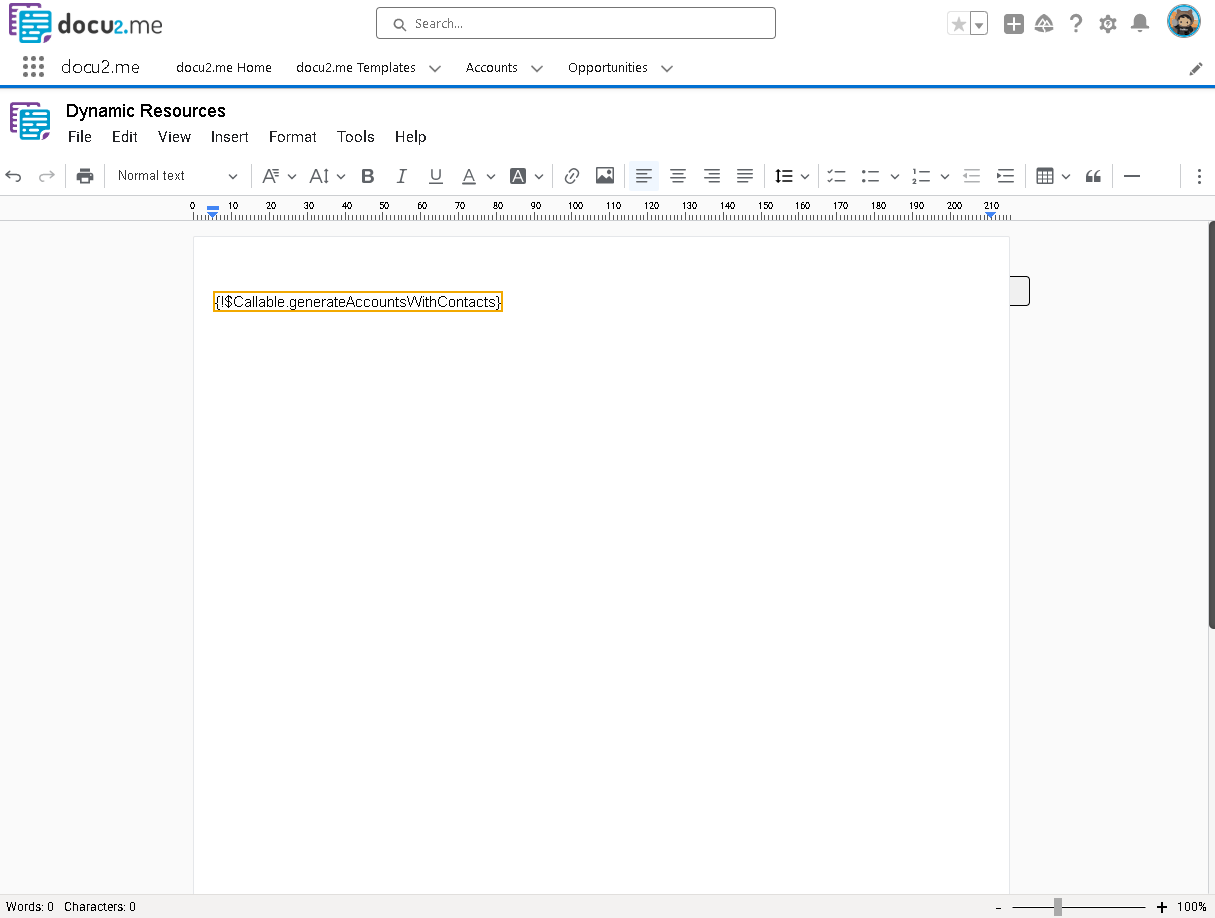Insert a horizontal line
Screen dimensions: 1215x918
click(1132, 176)
